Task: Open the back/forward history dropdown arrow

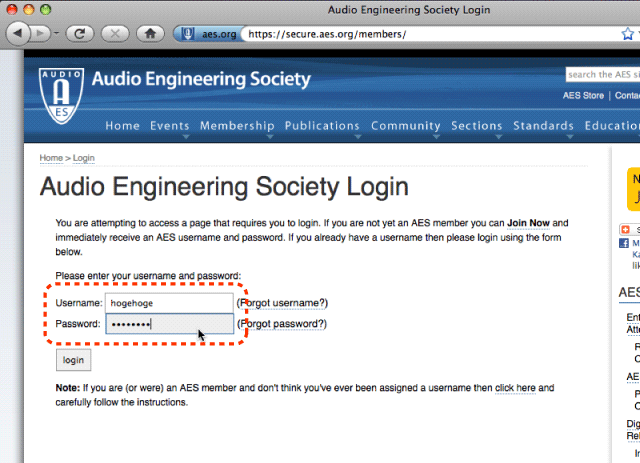Action: point(56,33)
